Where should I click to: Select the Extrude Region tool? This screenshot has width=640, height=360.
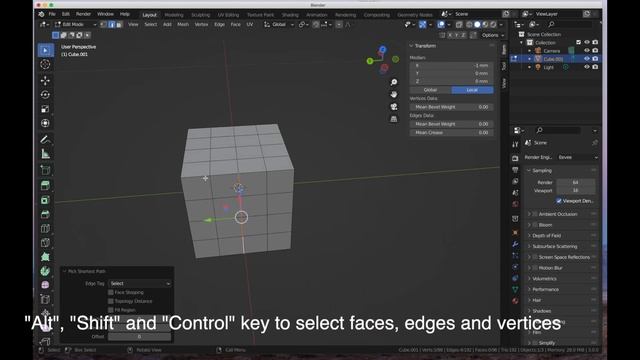click(45, 186)
